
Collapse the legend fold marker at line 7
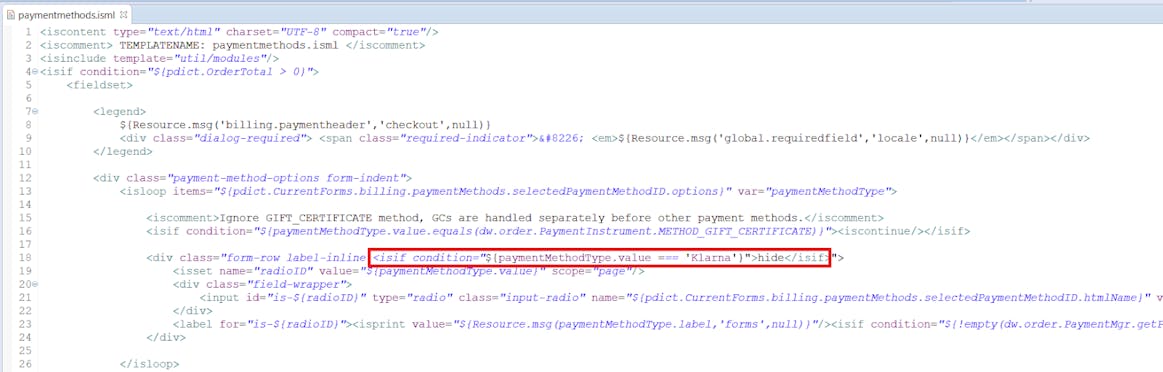pos(35,111)
